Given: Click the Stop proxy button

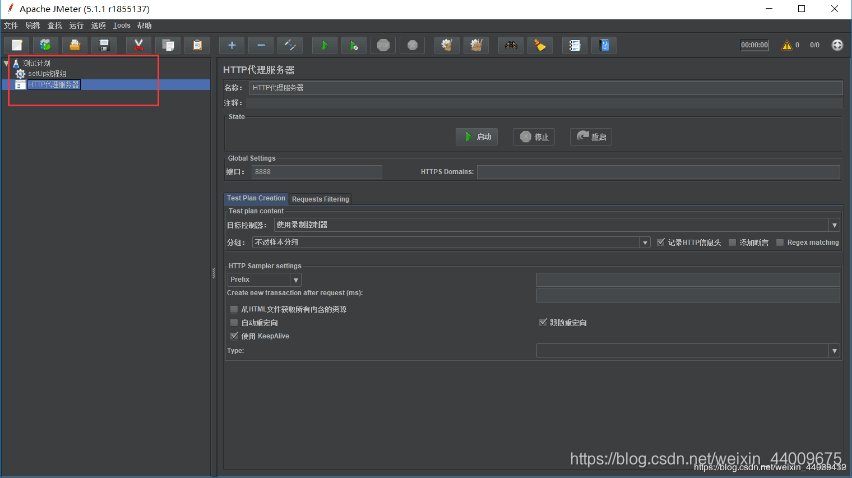Looking at the screenshot, I should point(534,137).
